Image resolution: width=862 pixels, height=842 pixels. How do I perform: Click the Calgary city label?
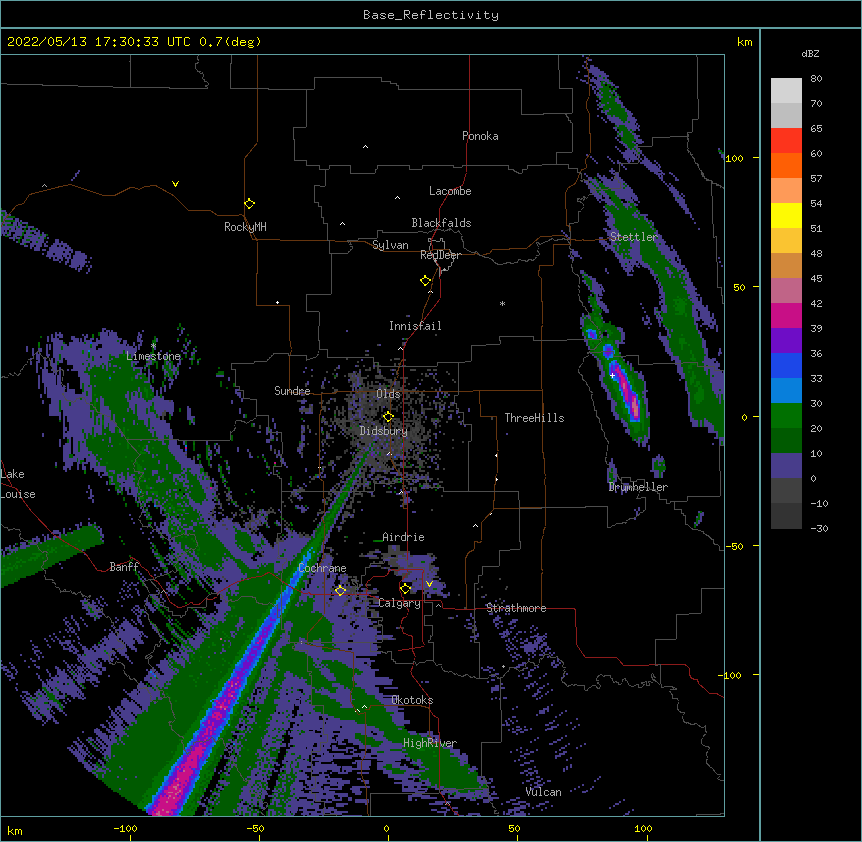[400, 603]
